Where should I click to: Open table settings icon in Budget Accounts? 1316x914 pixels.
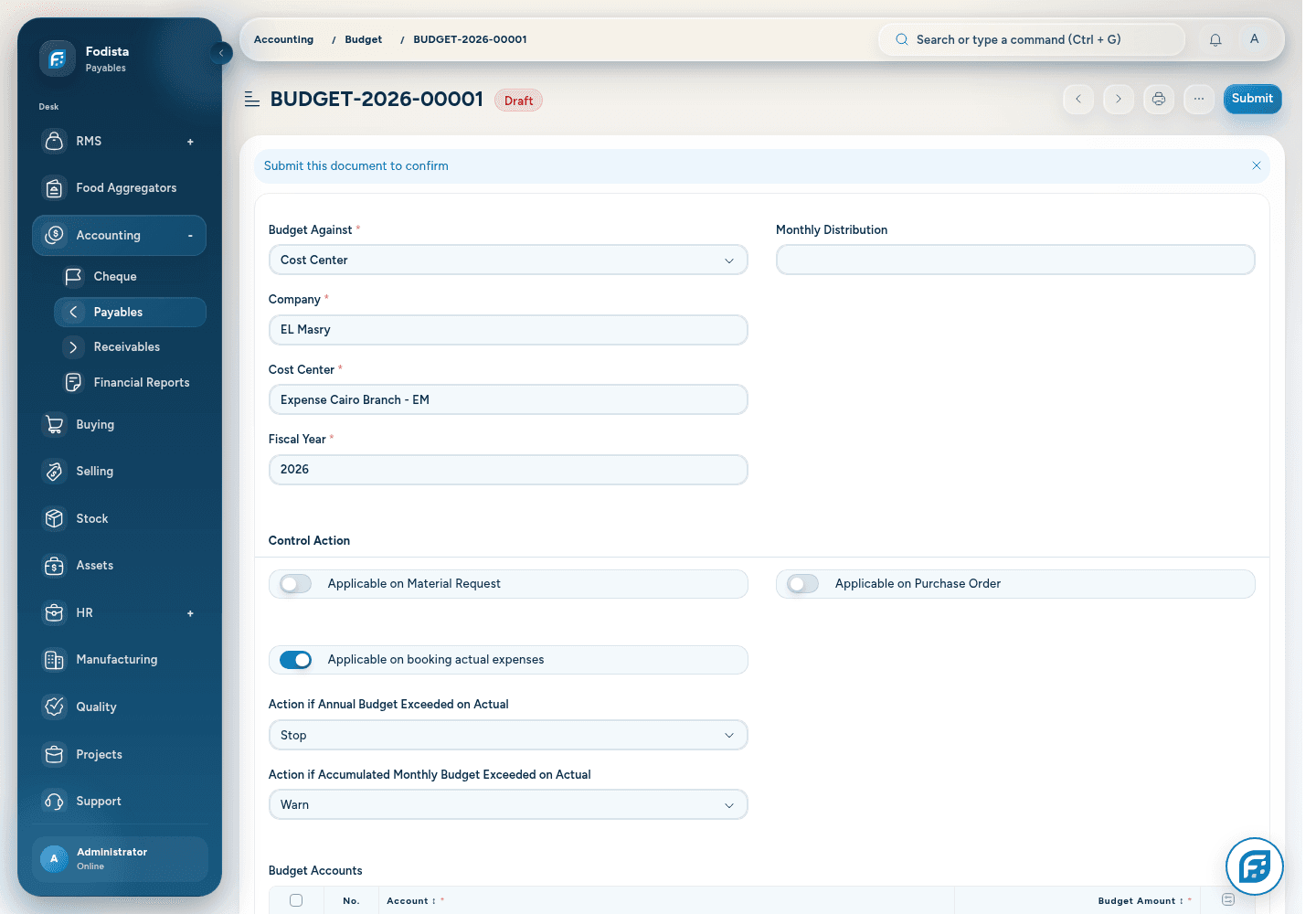click(1228, 900)
